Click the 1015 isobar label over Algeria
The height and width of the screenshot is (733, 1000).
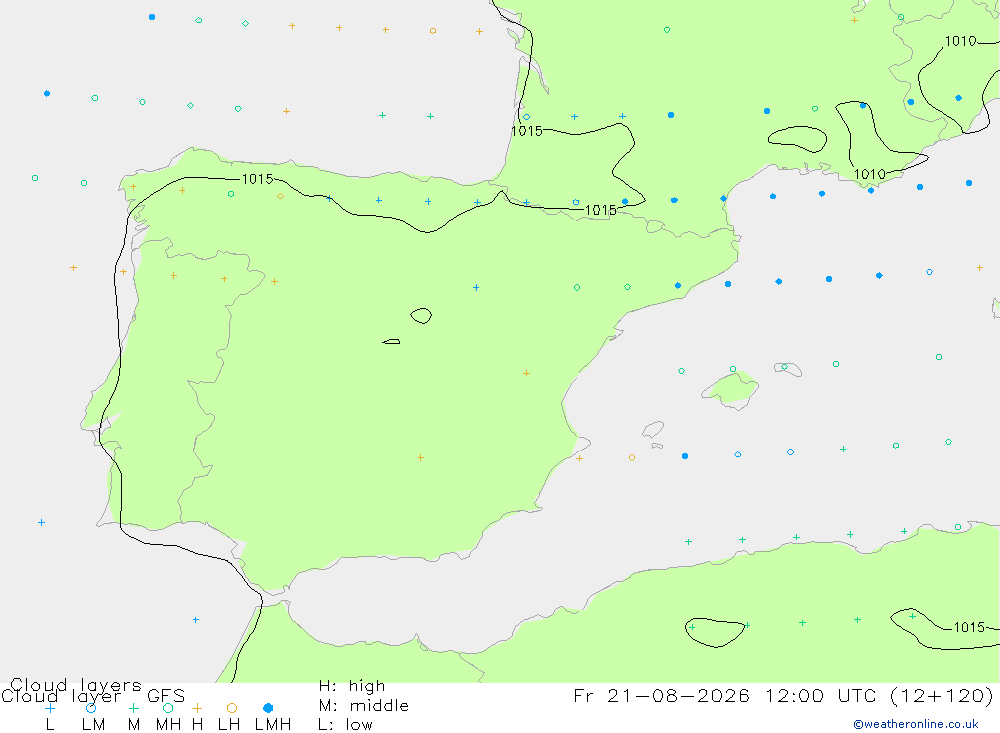969,627
